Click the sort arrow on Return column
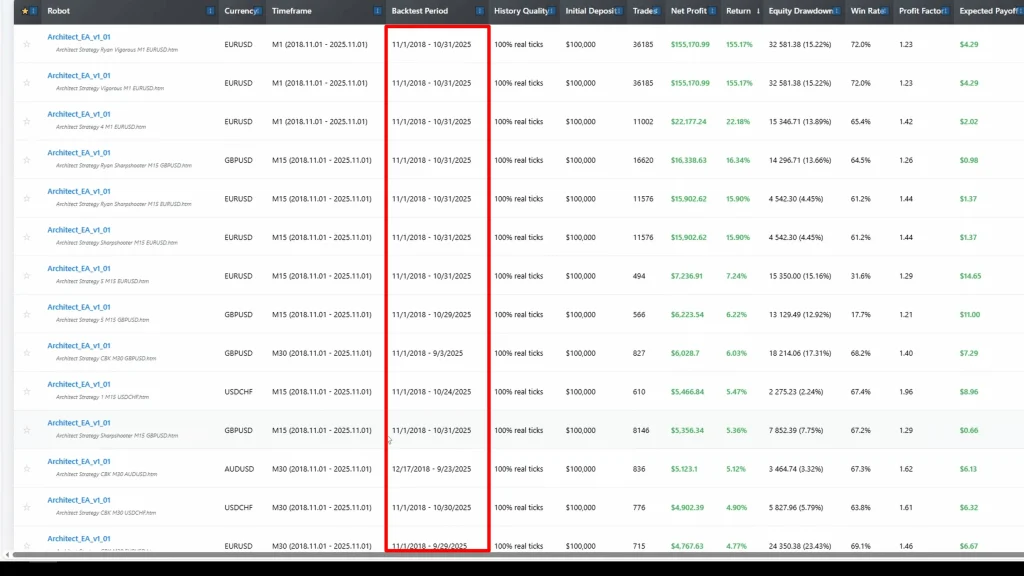 coord(757,11)
